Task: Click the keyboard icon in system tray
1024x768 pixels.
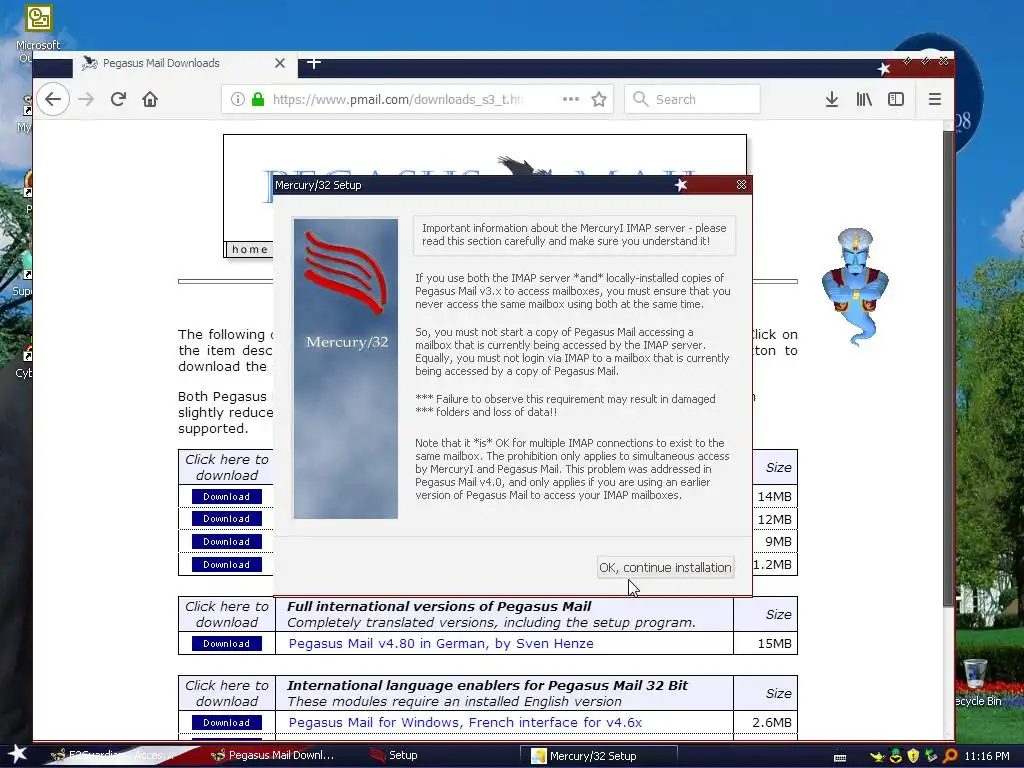Action: pyautogui.click(x=840, y=757)
